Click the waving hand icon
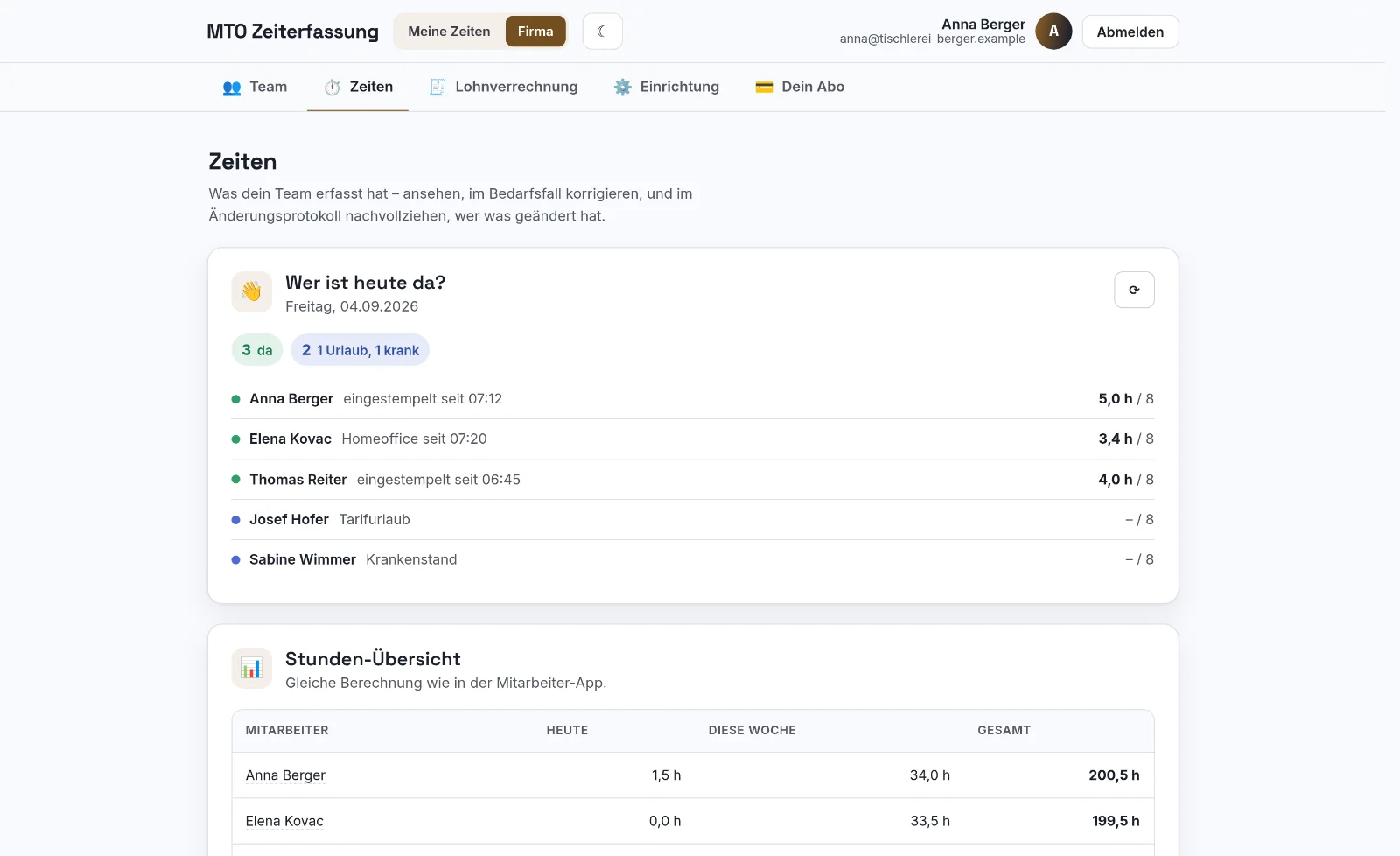Image resolution: width=1400 pixels, height=856 pixels. (x=251, y=291)
